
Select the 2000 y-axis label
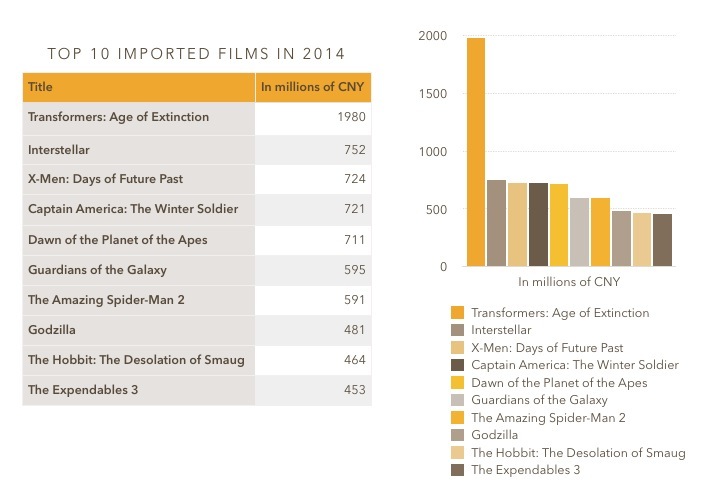[x=432, y=36]
